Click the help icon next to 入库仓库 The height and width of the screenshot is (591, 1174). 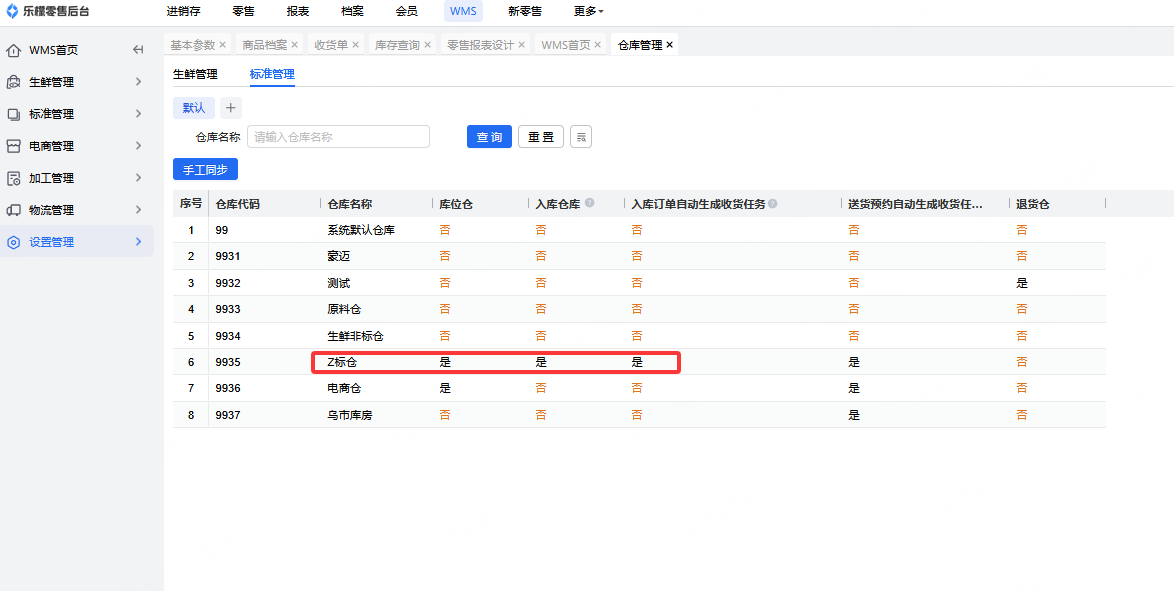[590, 203]
